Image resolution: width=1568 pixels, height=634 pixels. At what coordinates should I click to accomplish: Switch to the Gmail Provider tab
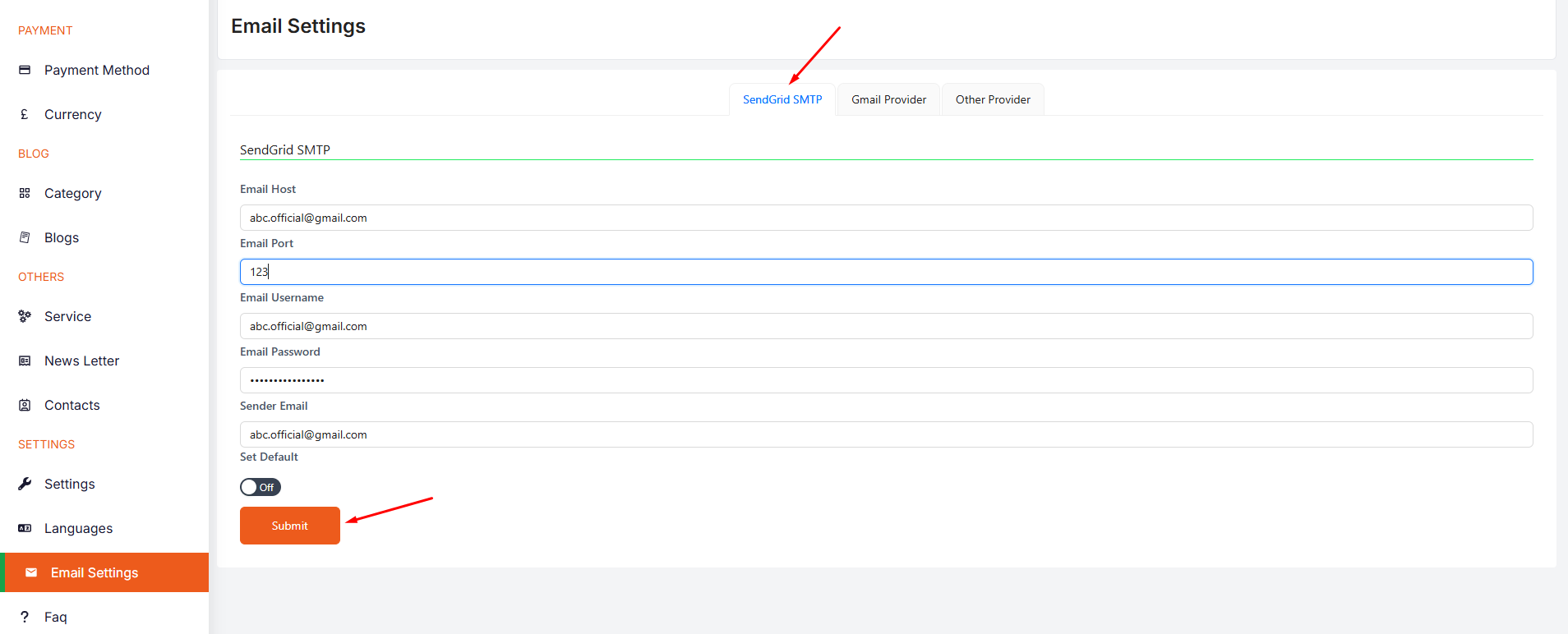point(888,99)
